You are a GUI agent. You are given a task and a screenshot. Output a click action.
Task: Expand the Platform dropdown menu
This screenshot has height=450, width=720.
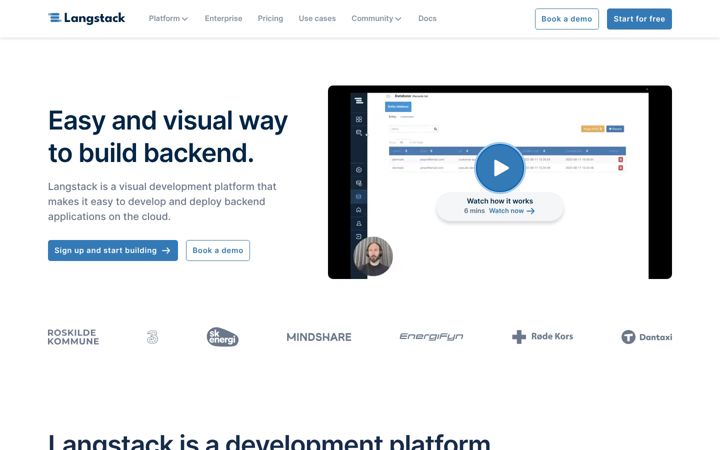tap(168, 19)
